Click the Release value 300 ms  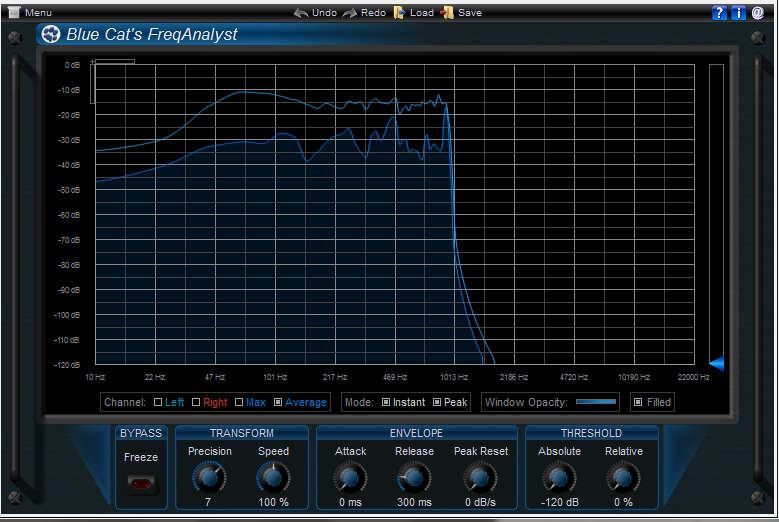(414, 502)
